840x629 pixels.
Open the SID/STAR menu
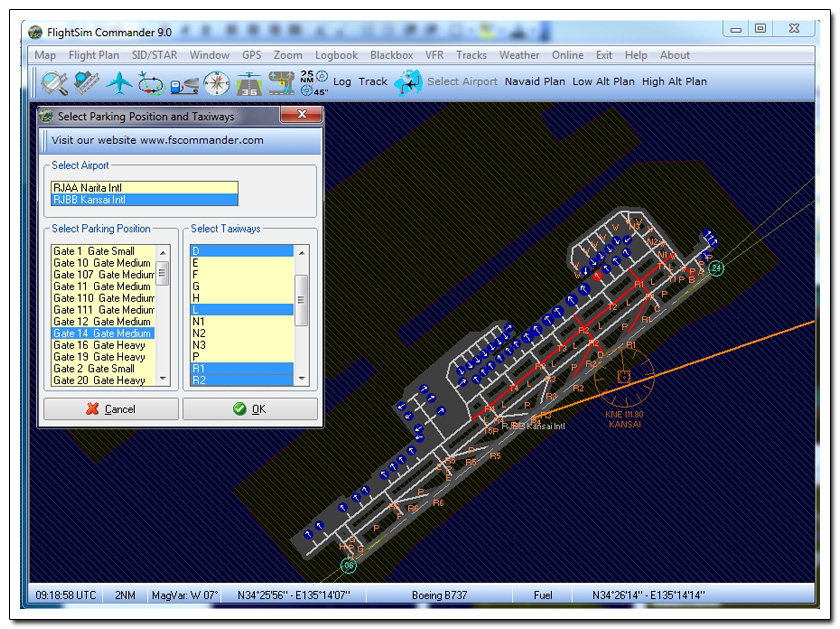(x=154, y=55)
